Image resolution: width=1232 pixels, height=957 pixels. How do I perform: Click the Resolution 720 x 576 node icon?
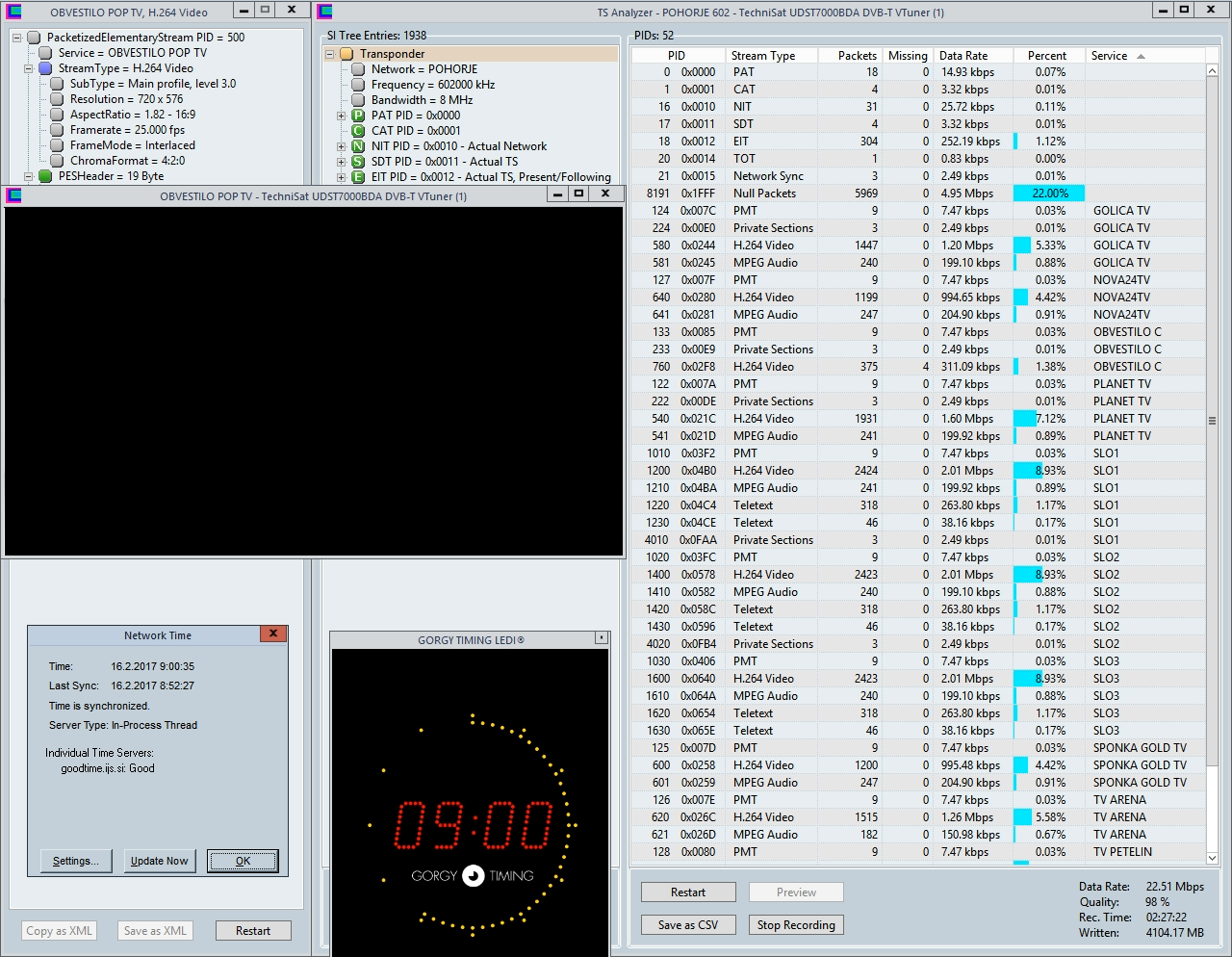(57, 99)
